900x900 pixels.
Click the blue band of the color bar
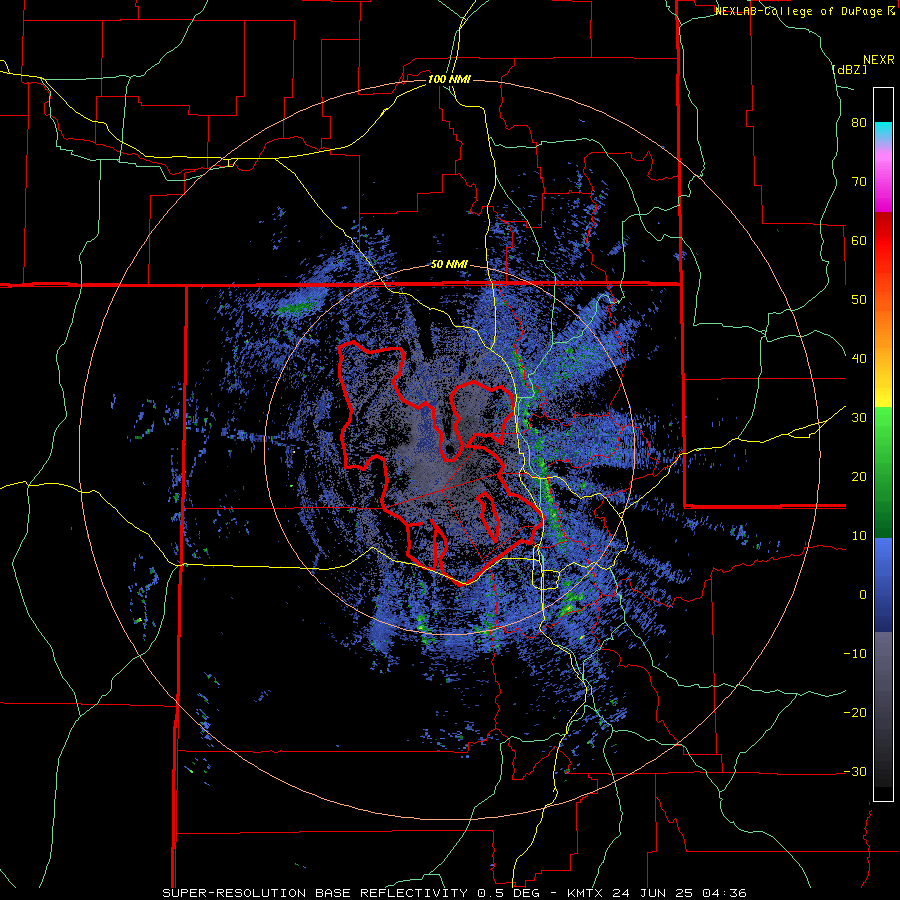point(883,585)
